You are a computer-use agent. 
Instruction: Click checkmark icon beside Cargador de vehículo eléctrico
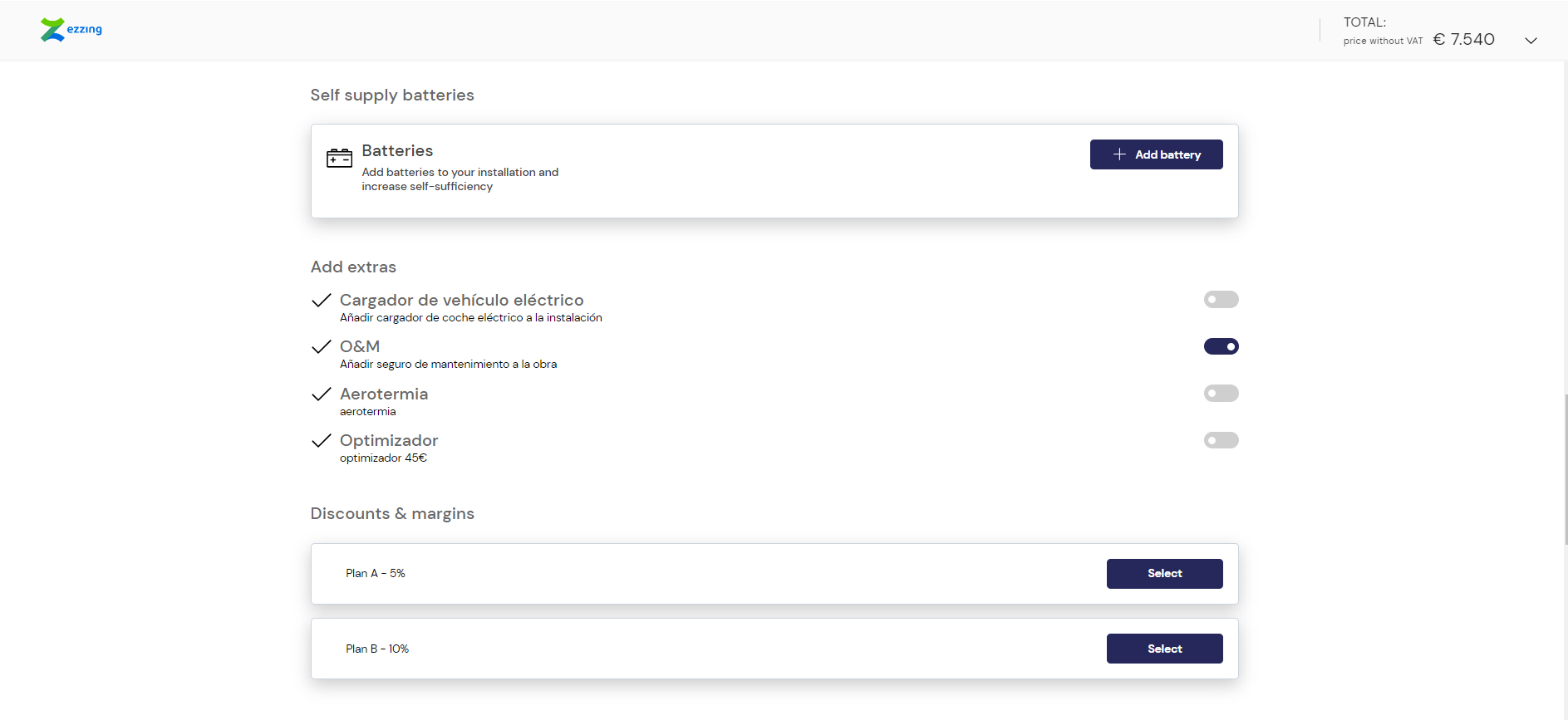(322, 300)
